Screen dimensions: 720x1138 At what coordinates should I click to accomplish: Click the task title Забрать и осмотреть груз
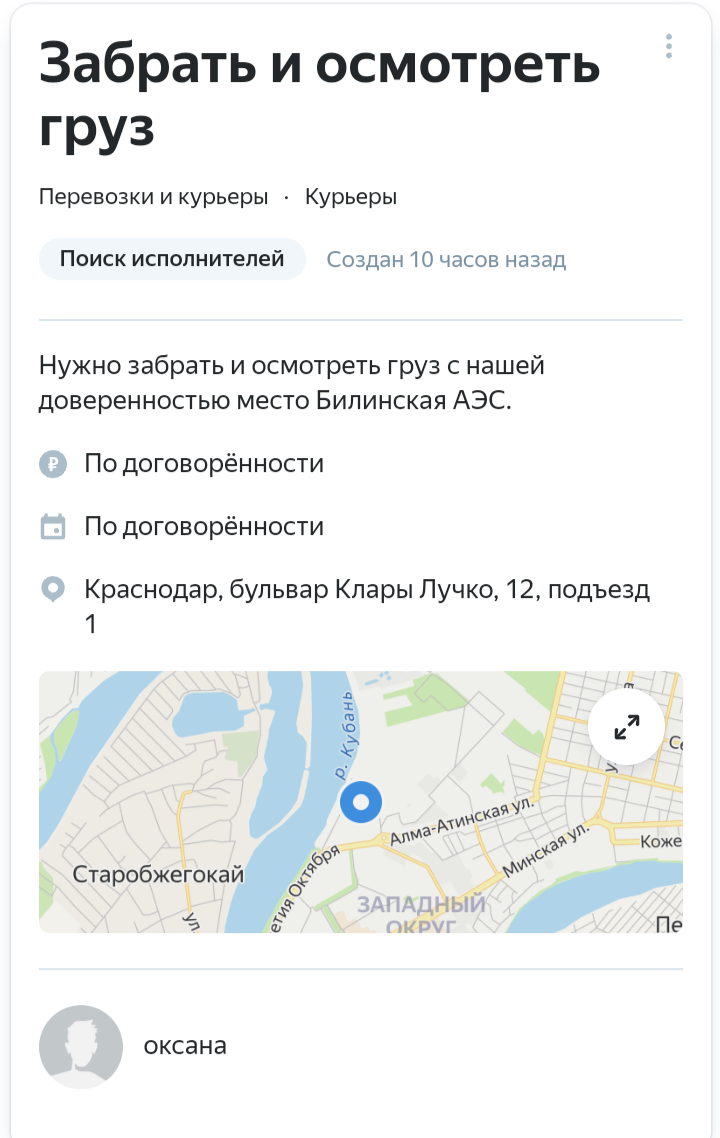click(319, 94)
